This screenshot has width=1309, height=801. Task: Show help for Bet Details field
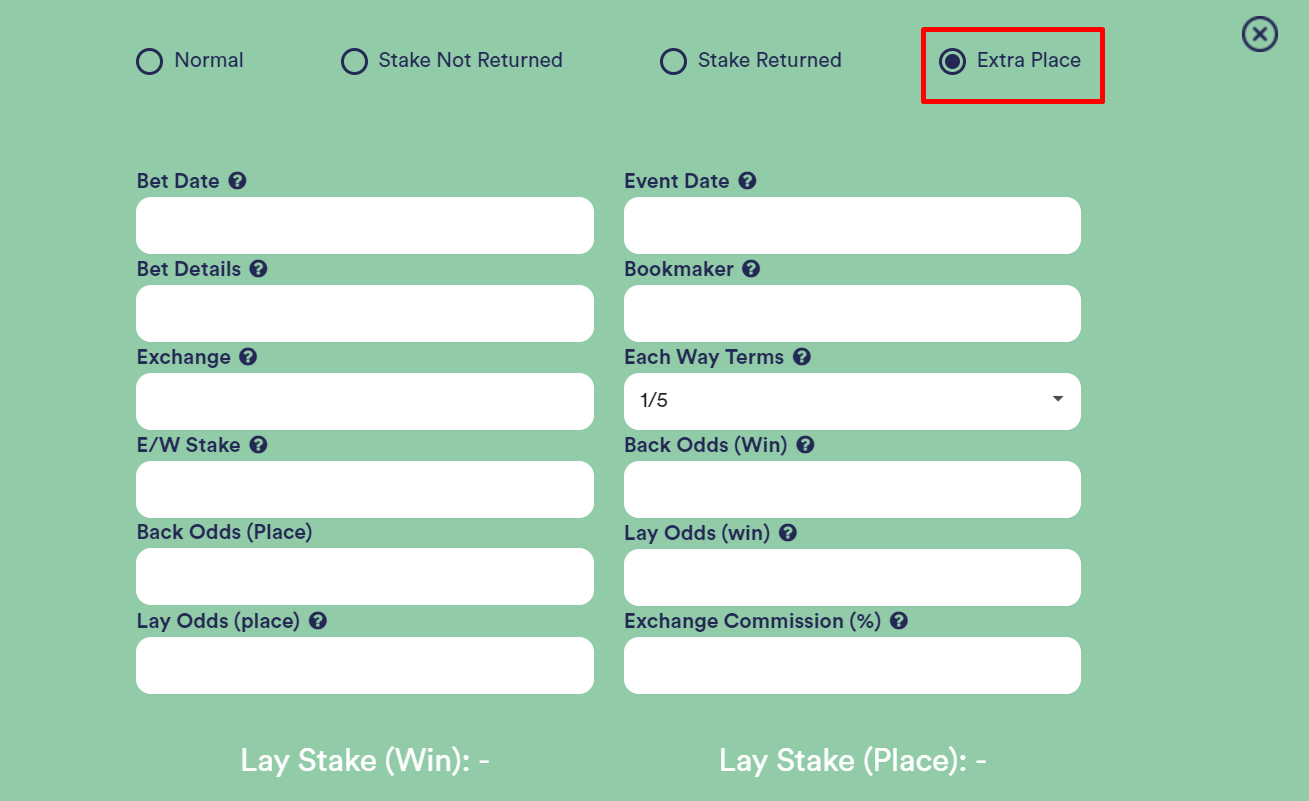[258, 269]
